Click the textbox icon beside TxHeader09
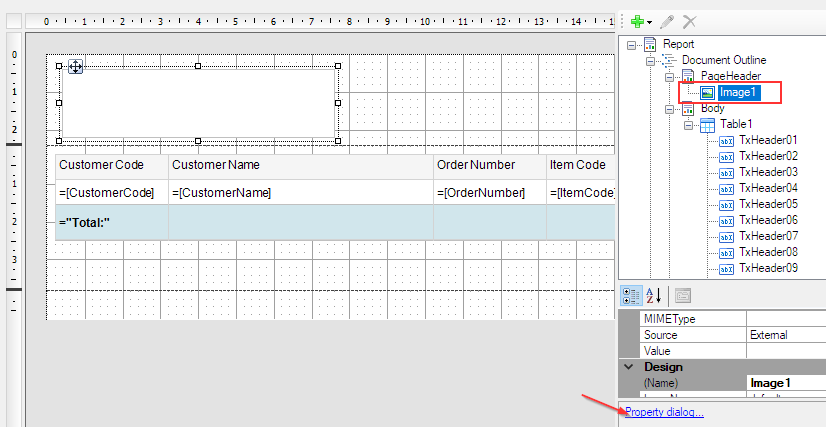Image resolution: width=826 pixels, height=427 pixels. (726, 269)
